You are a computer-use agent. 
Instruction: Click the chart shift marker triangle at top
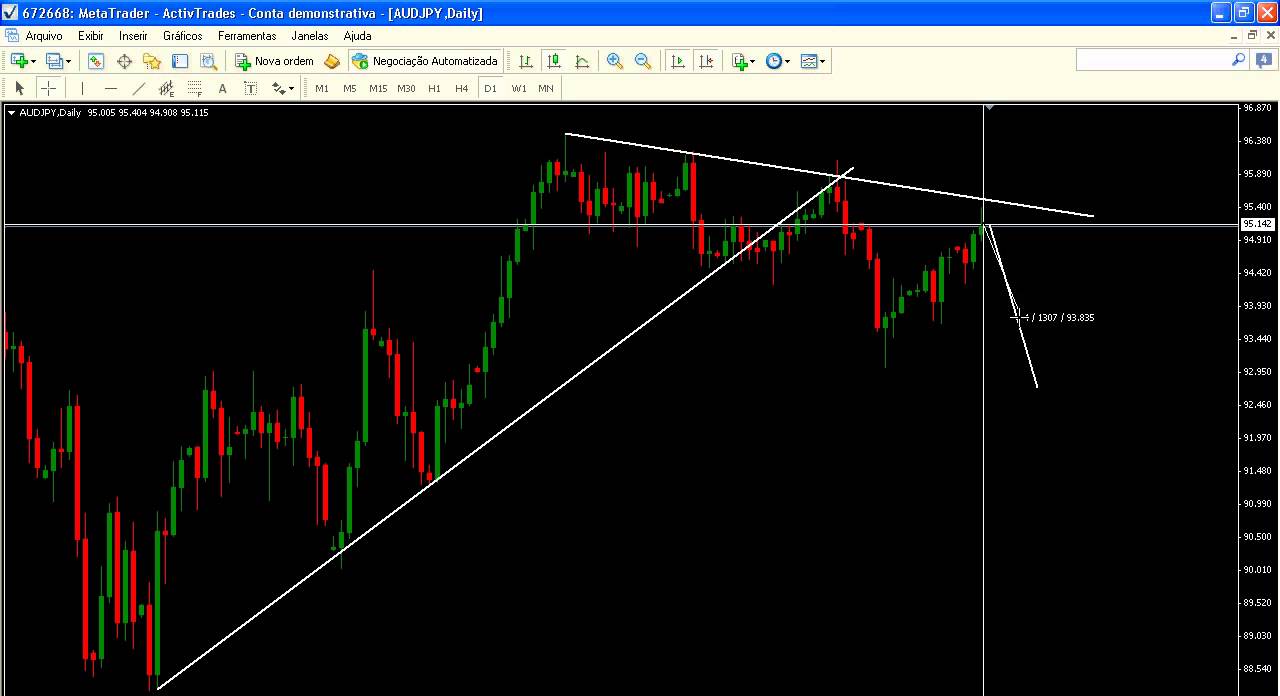tap(988, 107)
